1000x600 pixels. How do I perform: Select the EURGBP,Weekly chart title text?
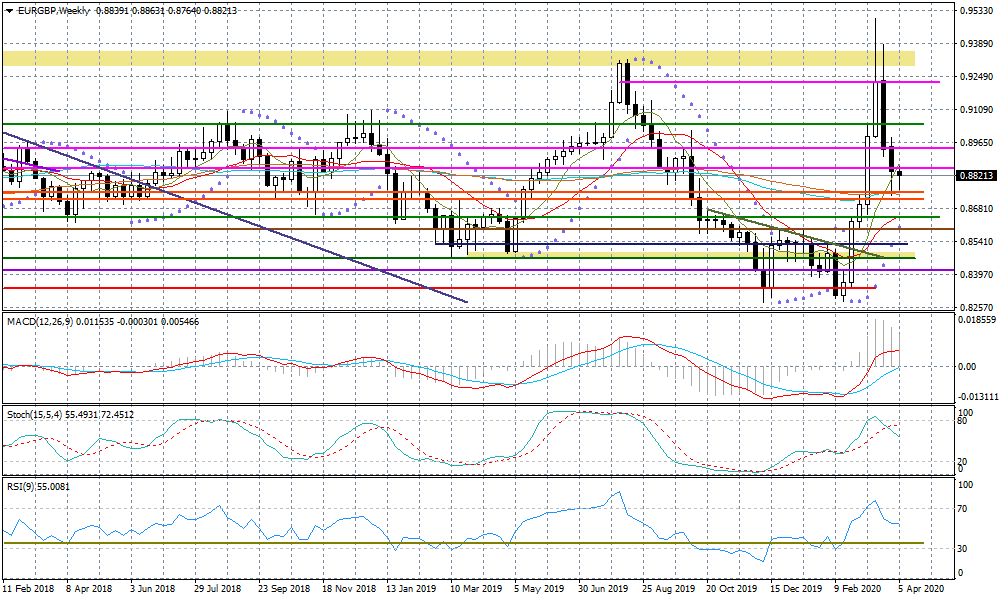pyautogui.click(x=55, y=11)
